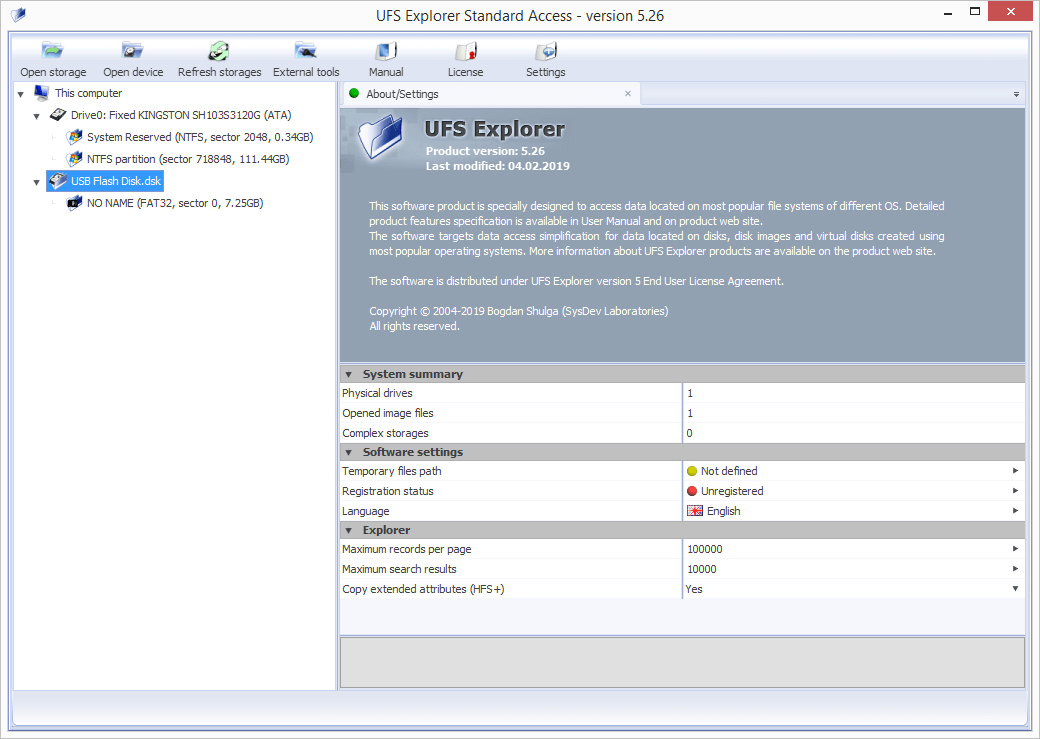
Task: Click the Copyright SysDev Laboratories line
Action: coord(519,311)
